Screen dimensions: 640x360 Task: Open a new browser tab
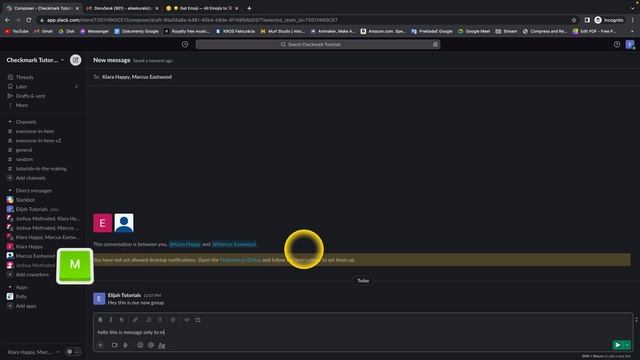(249, 8)
